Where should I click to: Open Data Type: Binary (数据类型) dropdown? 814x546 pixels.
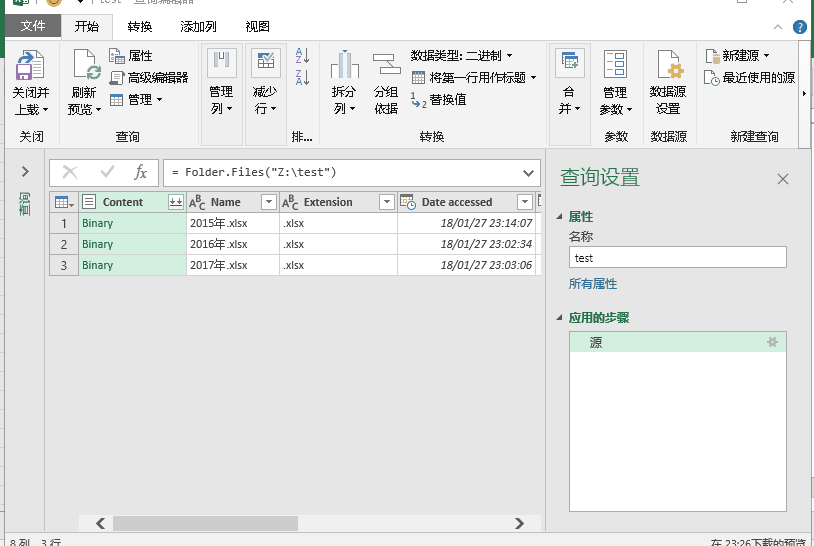click(x=462, y=56)
